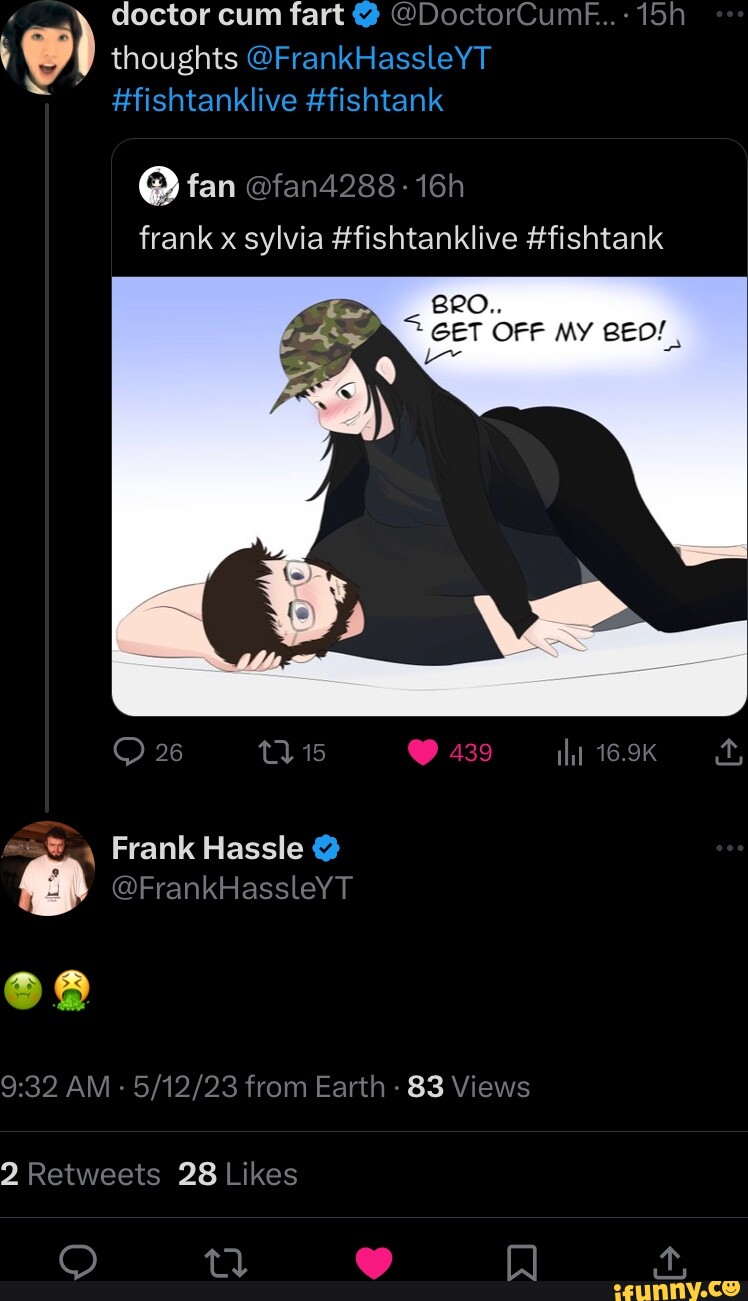Image resolution: width=748 pixels, height=1301 pixels.
Task: Click the verified badge next to Frank Hassle
Action: point(323,848)
